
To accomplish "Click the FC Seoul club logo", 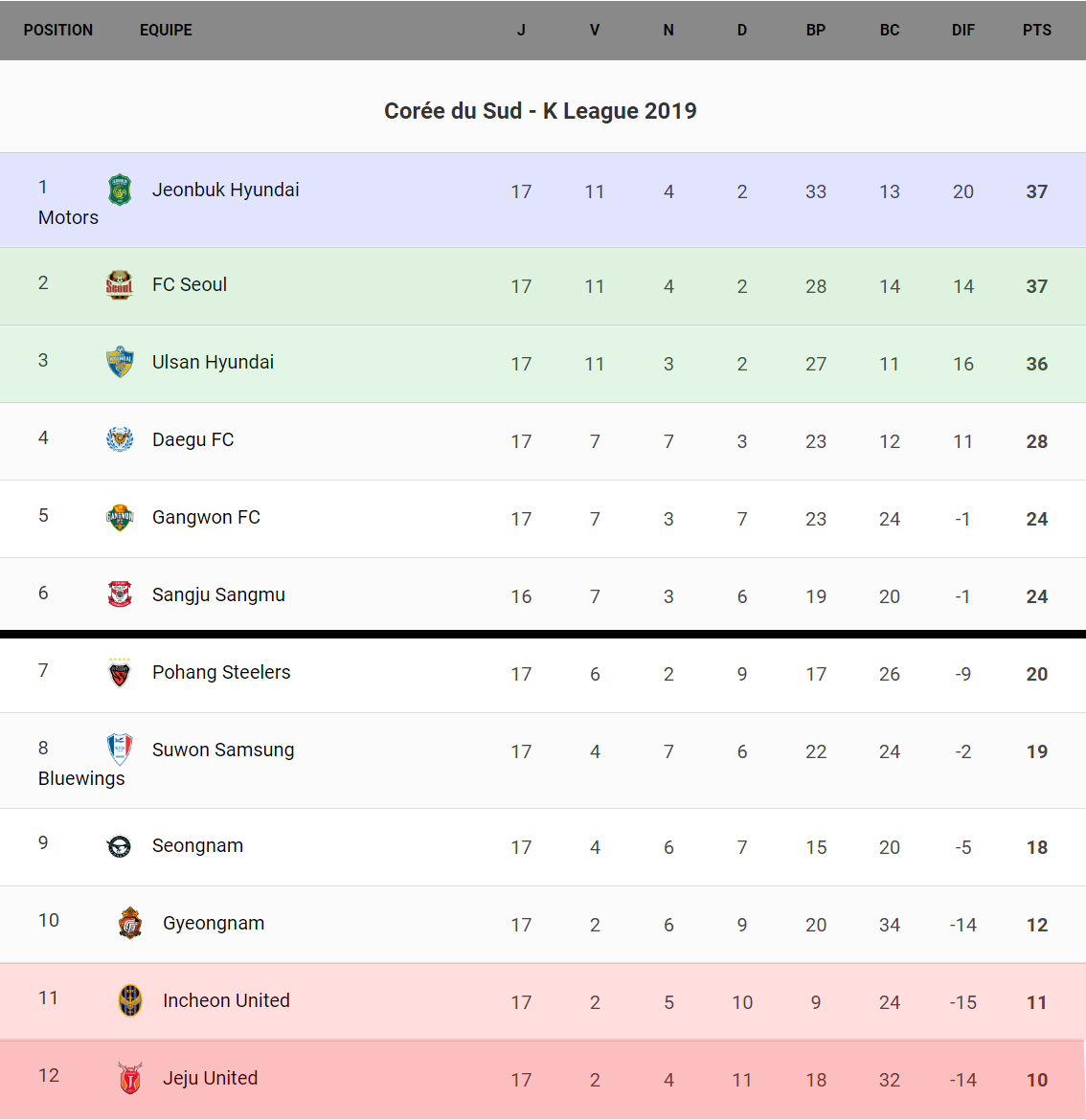I will 120,285.
